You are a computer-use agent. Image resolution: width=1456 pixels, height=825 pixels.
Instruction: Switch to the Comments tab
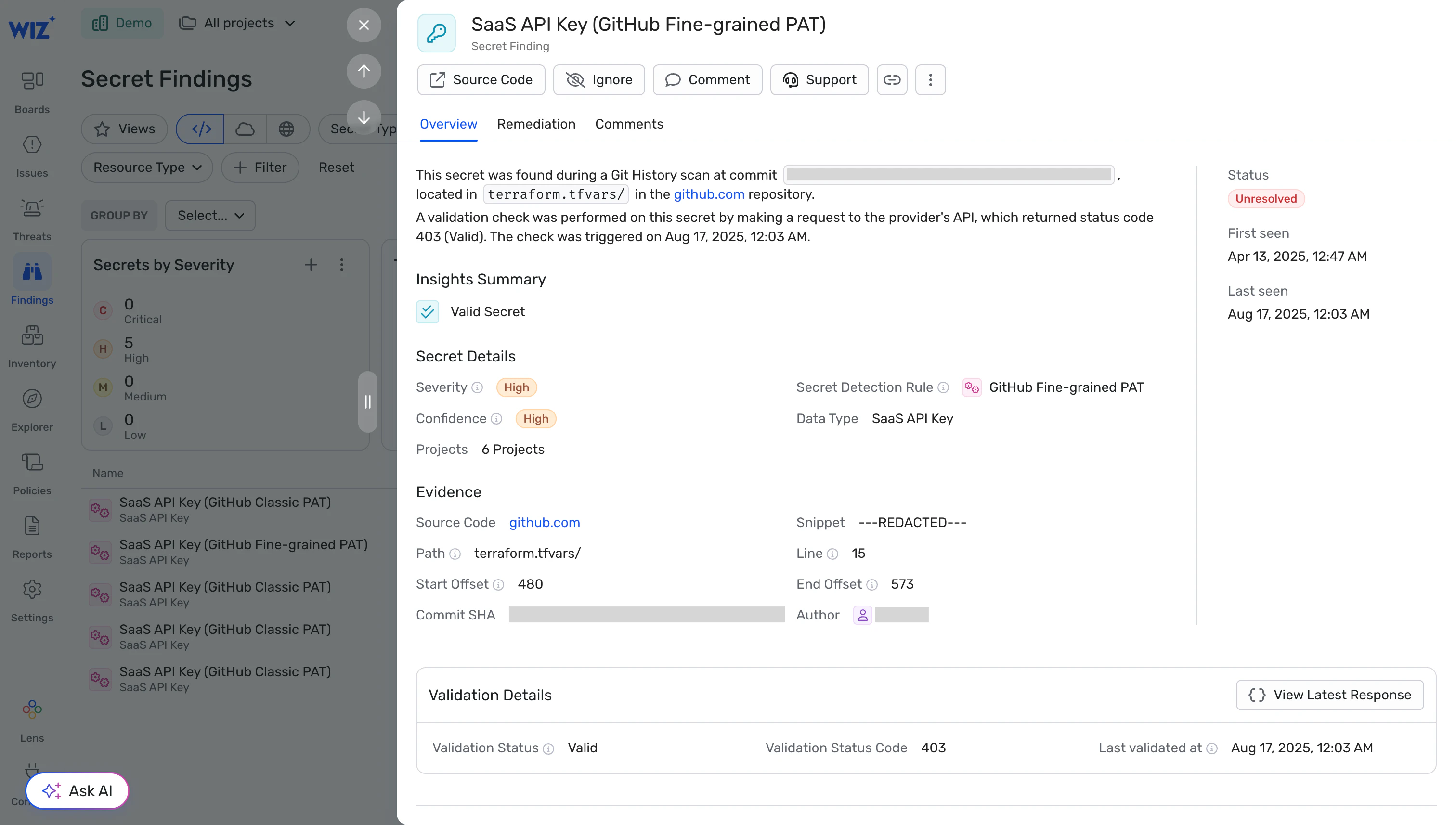628,124
